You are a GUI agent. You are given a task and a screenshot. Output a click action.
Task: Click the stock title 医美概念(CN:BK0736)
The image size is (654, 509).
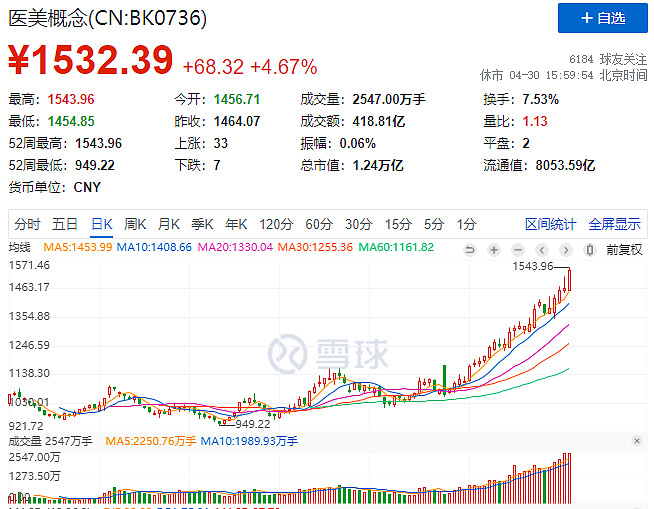pyautogui.click(x=108, y=18)
